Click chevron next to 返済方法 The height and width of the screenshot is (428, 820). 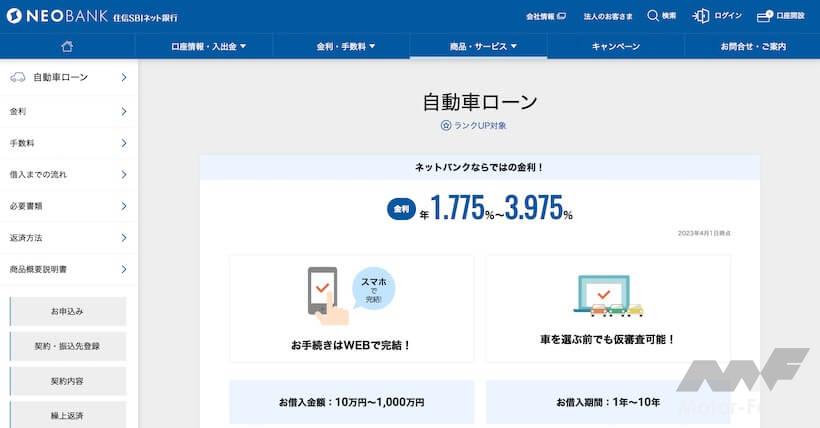coord(124,238)
